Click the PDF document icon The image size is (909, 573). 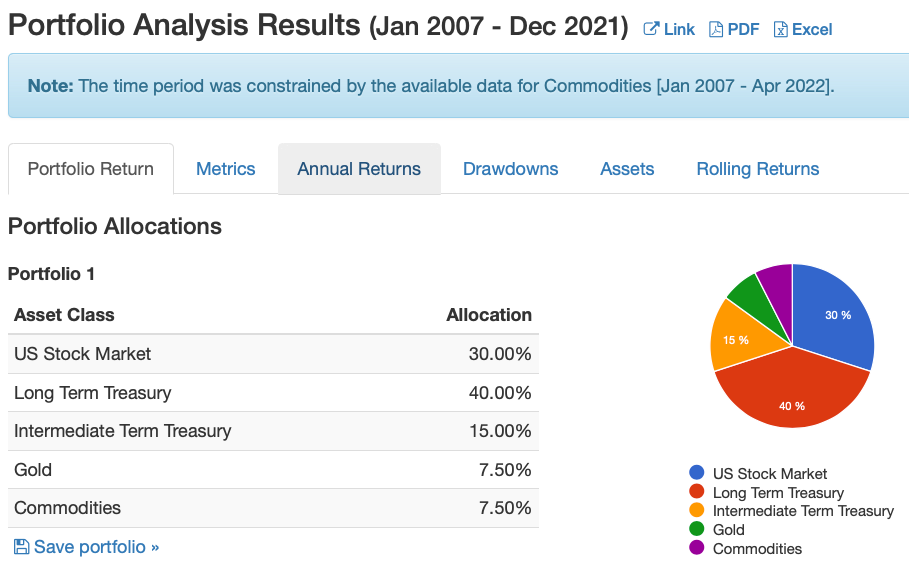[x=716, y=29]
